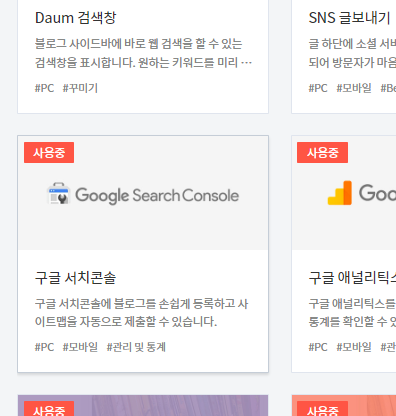Open the Google Search Console banner image
Image resolution: width=396 pixels, height=416 pixels.
(143, 193)
